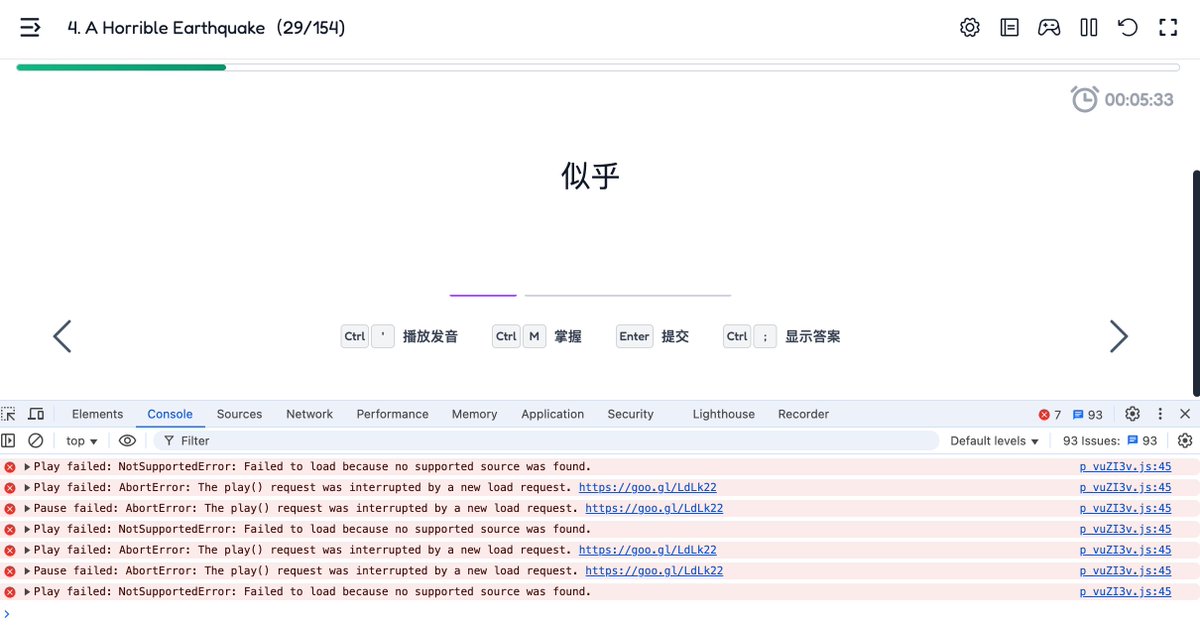The width and height of the screenshot is (1200, 625).
Task: Expand the last Play failed NotSupportedError
Action: [x=28, y=592]
